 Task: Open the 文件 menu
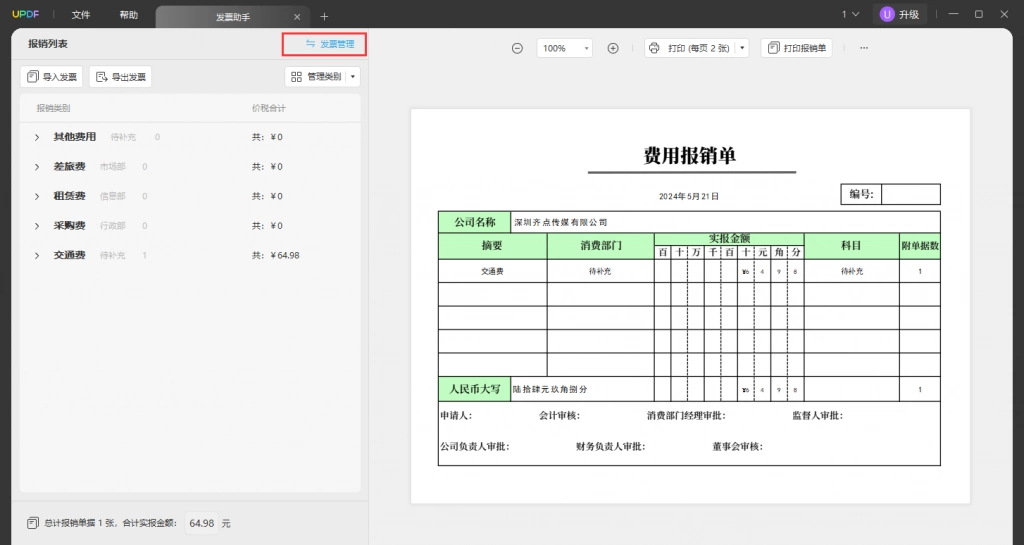(81, 14)
